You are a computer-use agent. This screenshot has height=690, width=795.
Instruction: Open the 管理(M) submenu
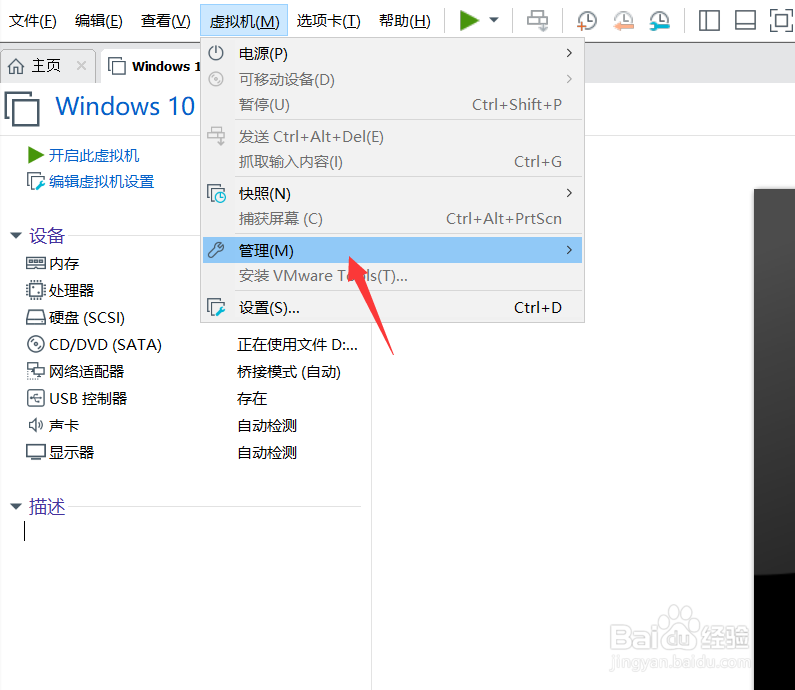(392, 250)
